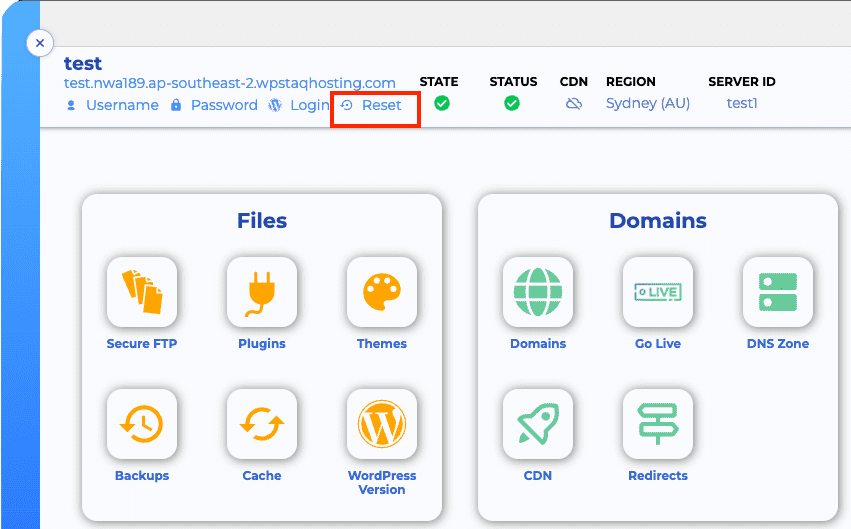851x529 pixels.
Task: Click the Cache refresh icon
Action: click(x=262, y=424)
